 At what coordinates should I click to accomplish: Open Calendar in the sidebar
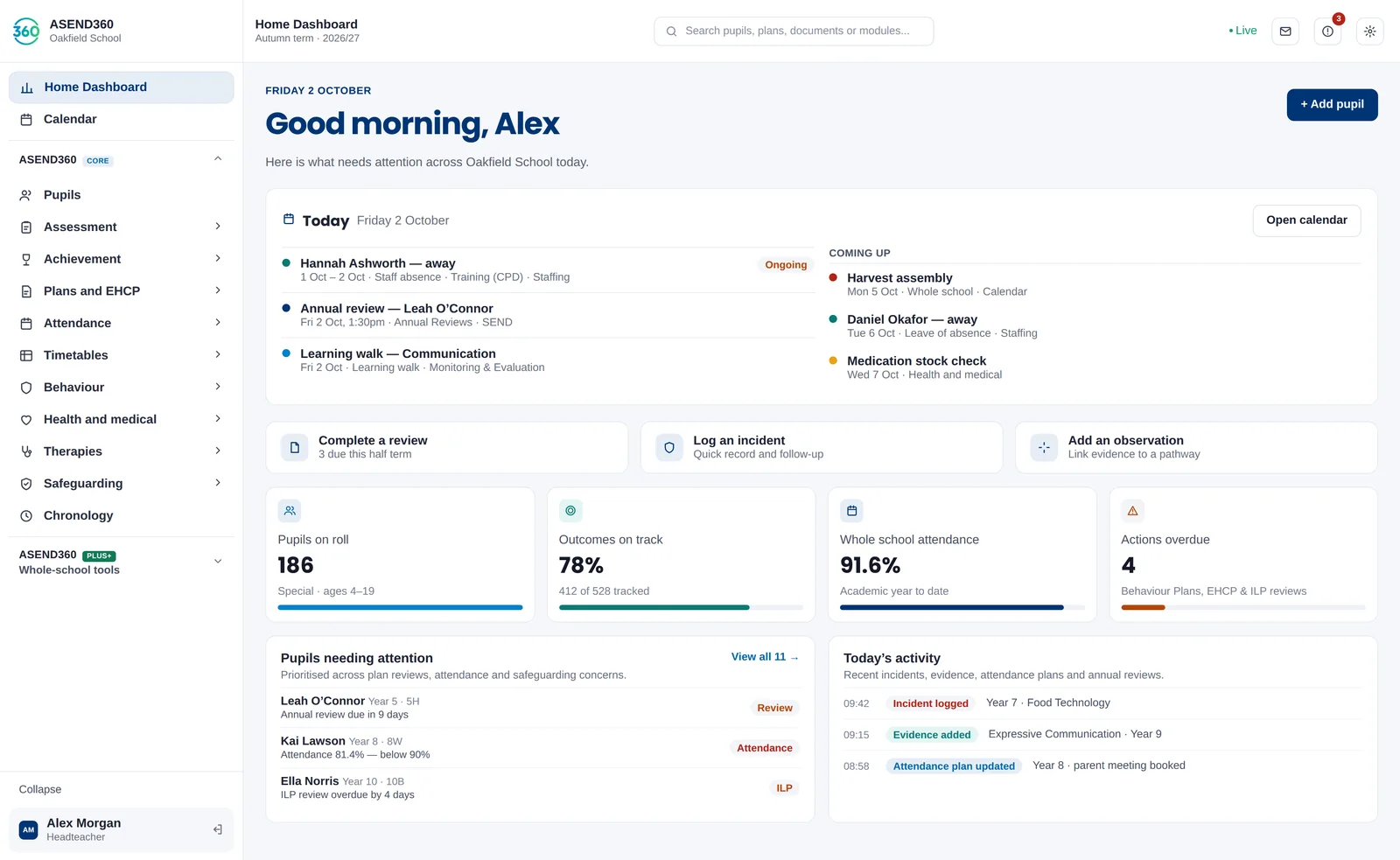pos(122,119)
